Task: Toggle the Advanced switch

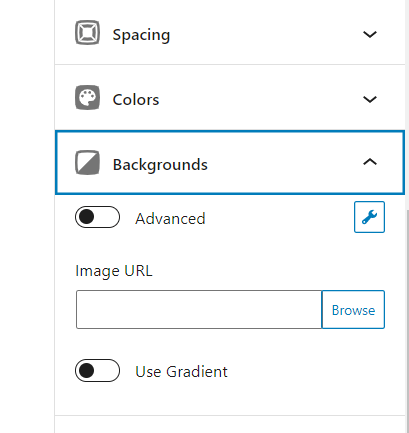Action: pos(97,217)
